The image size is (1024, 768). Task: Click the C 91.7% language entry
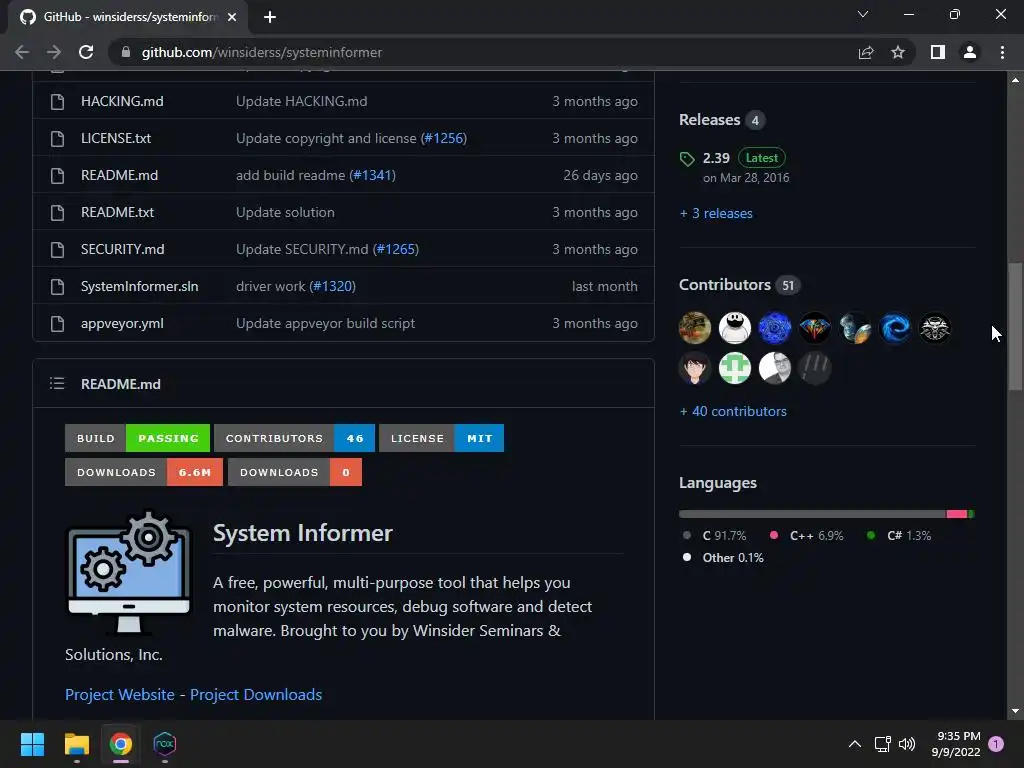(x=714, y=536)
